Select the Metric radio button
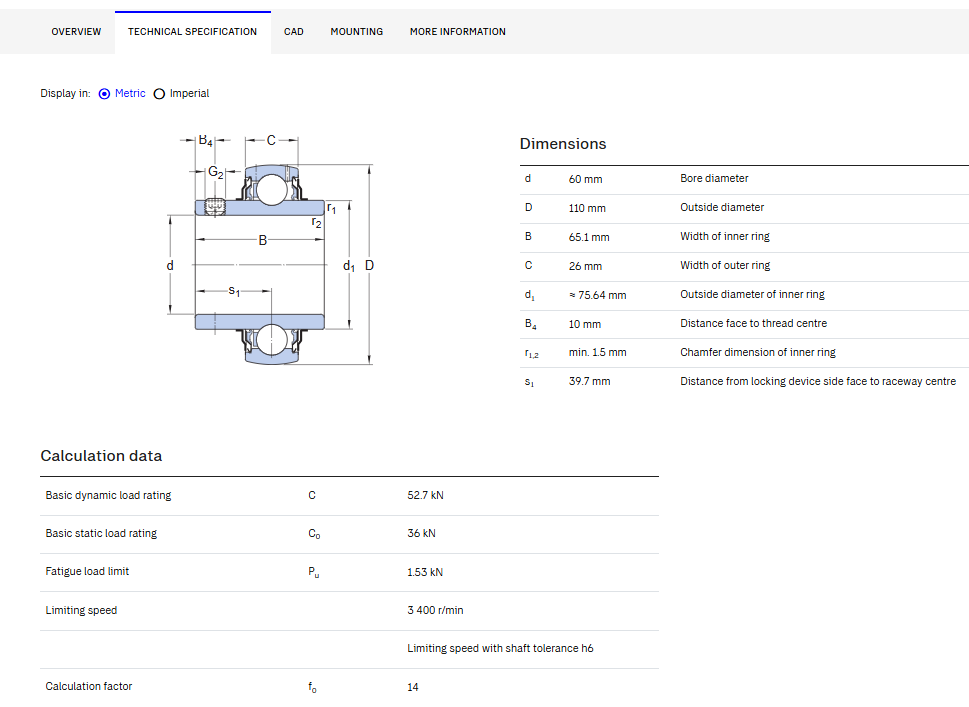Image resolution: width=969 pixels, height=707 pixels. (104, 94)
